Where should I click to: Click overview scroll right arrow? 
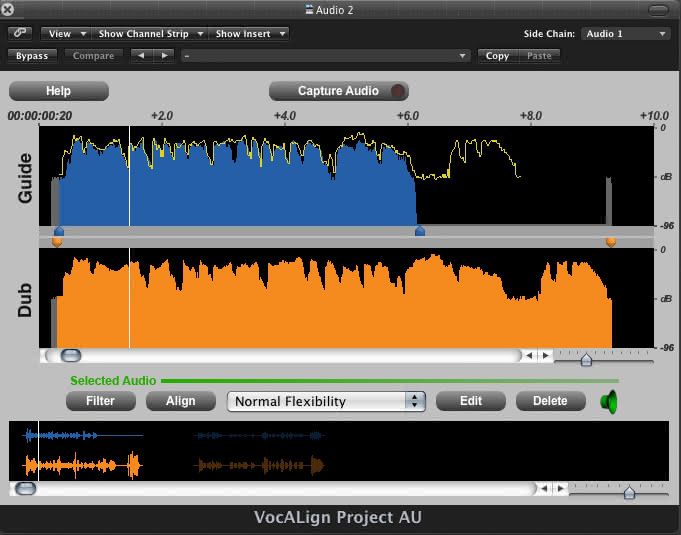[561, 489]
